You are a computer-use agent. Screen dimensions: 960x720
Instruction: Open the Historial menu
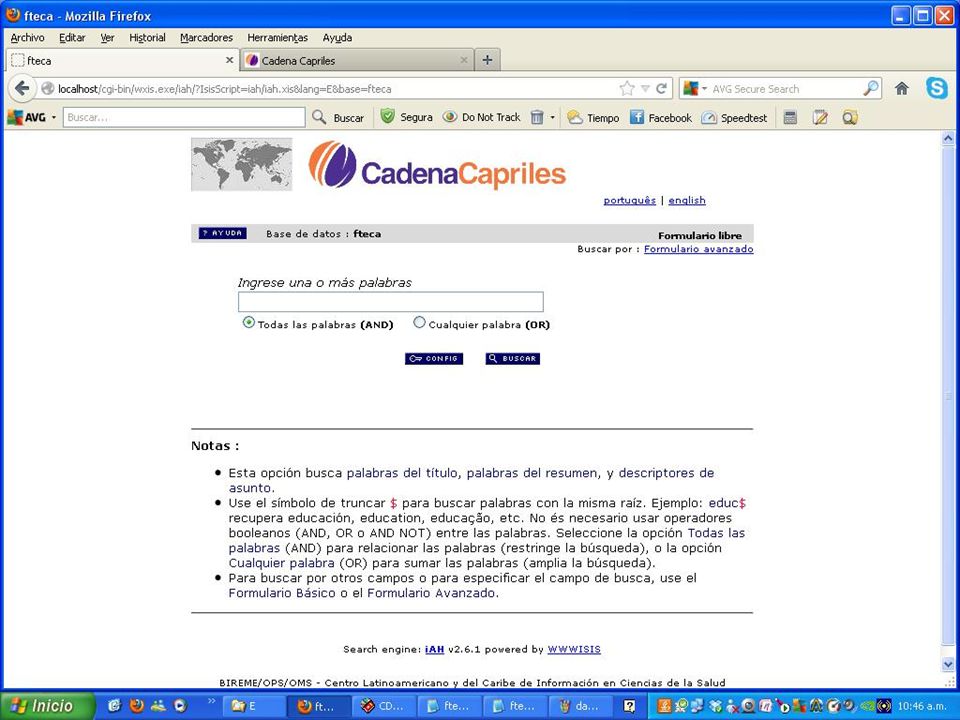pyautogui.click(x=147, y=37)
